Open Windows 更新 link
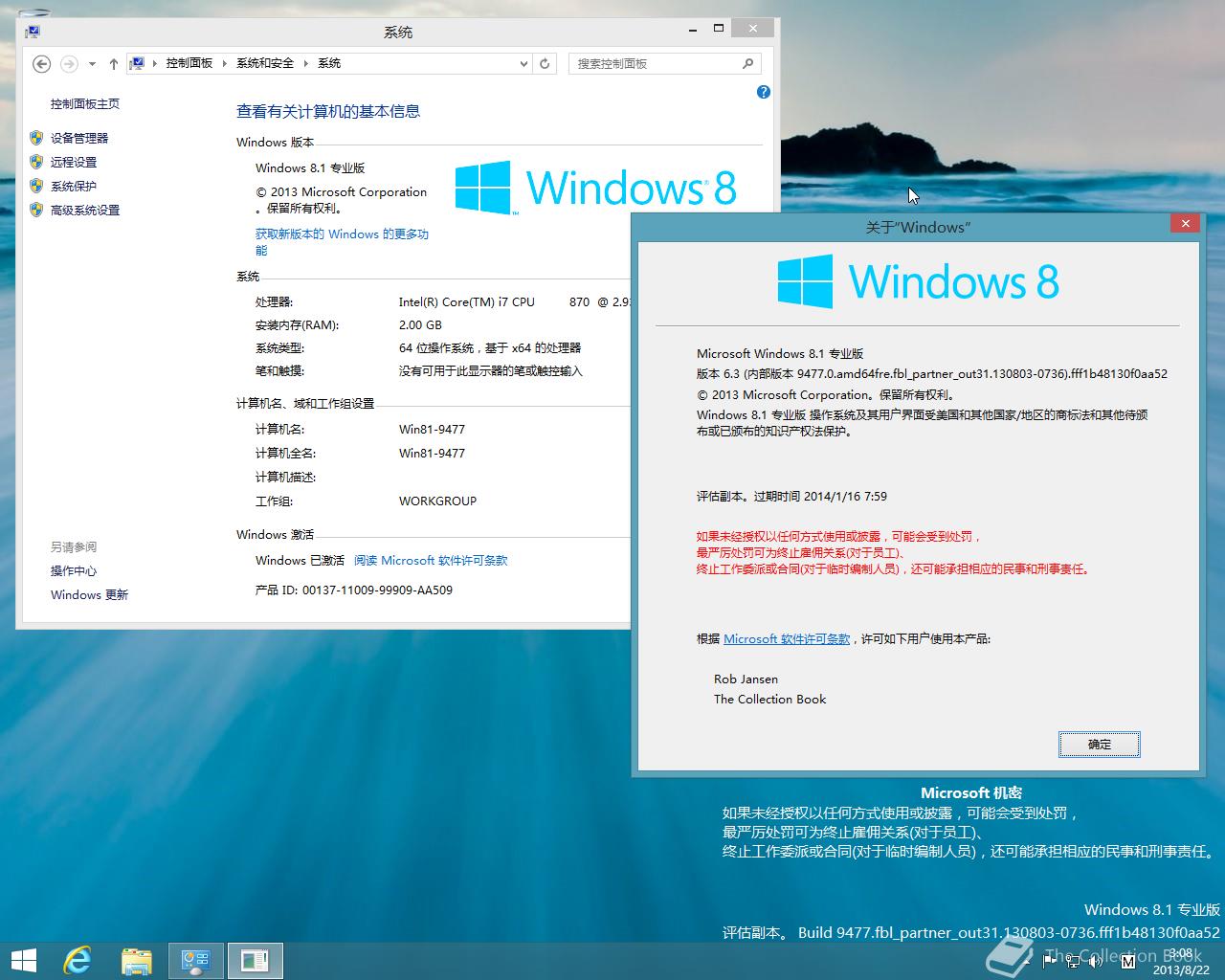 click(x=89, y=595)
